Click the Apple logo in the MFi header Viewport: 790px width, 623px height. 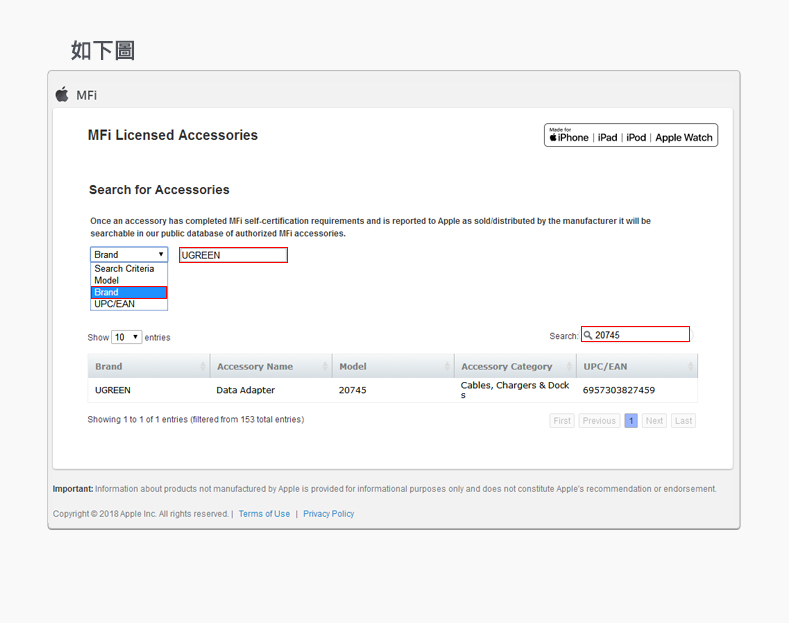click(x=62, y=94)
